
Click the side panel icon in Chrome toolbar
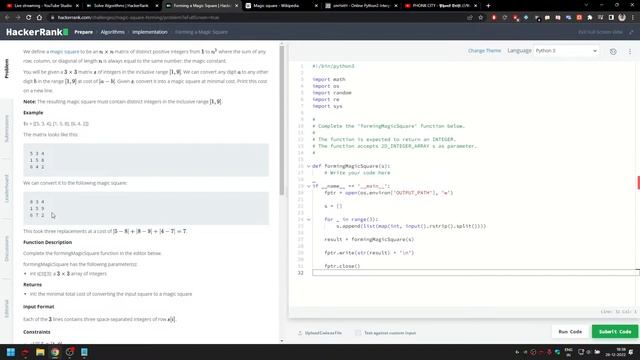click(611, 18)
